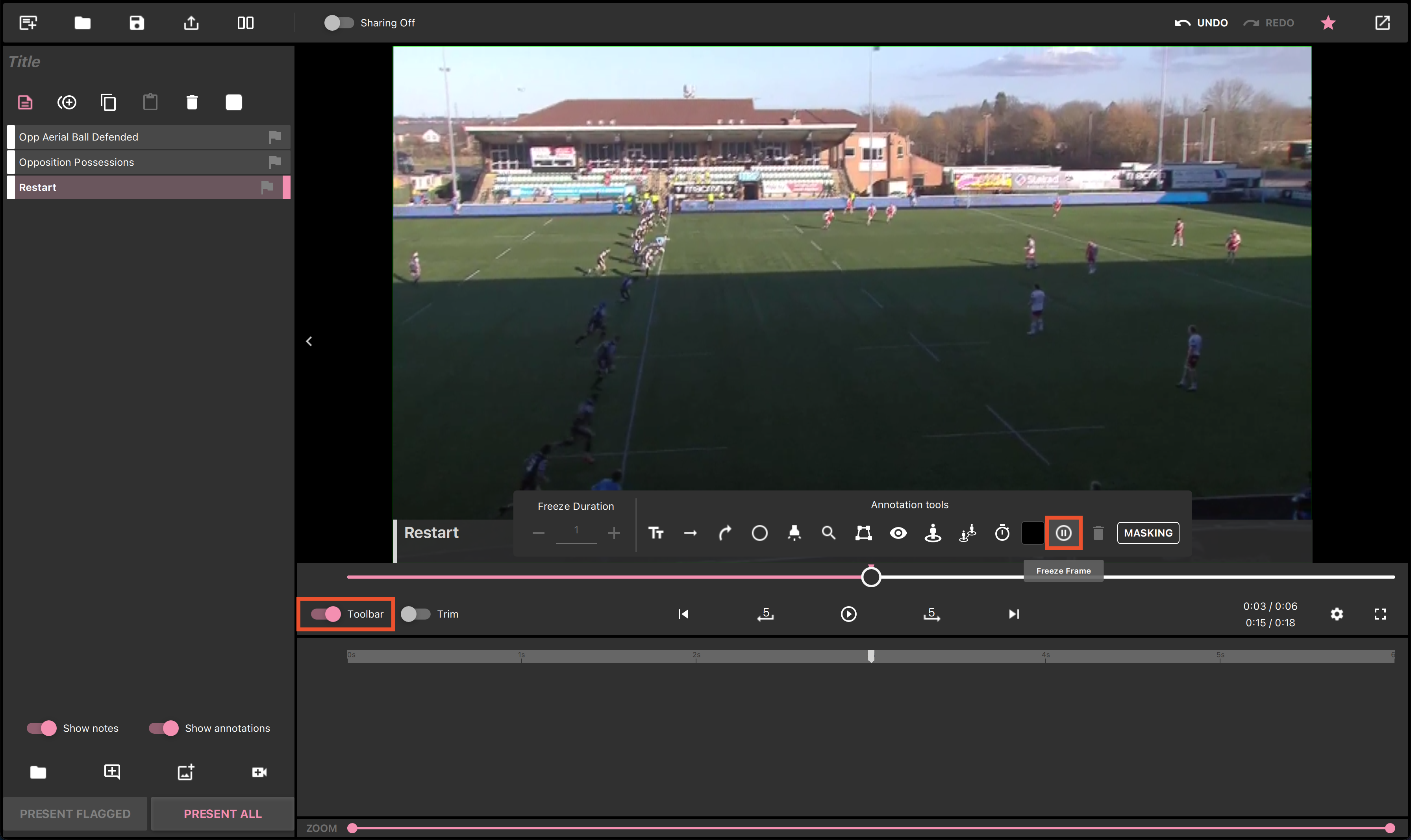Open the black annotation color swatch

tap(1033, 533)
